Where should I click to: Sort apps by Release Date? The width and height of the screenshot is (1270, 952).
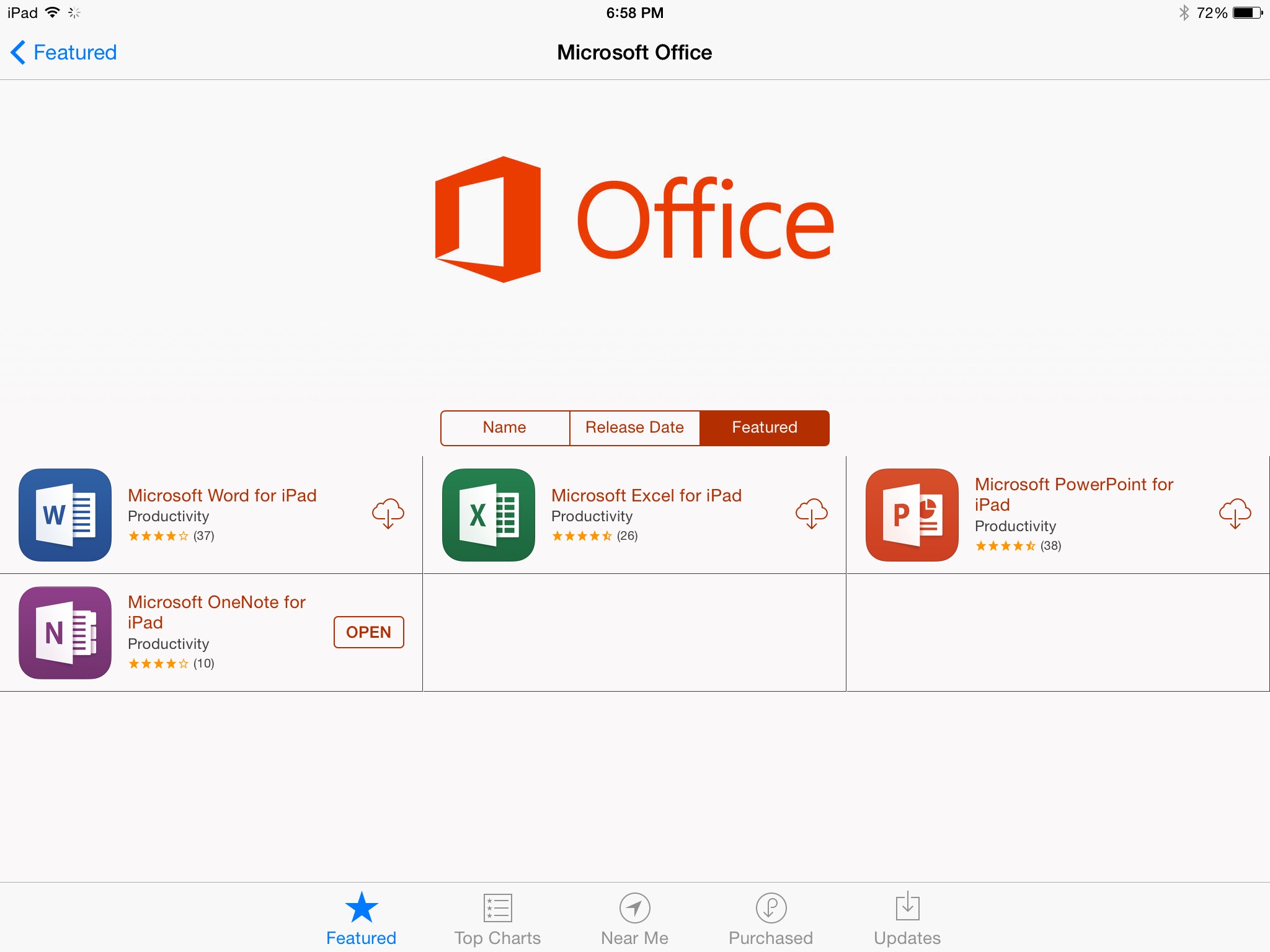click(x=634, y=428)
